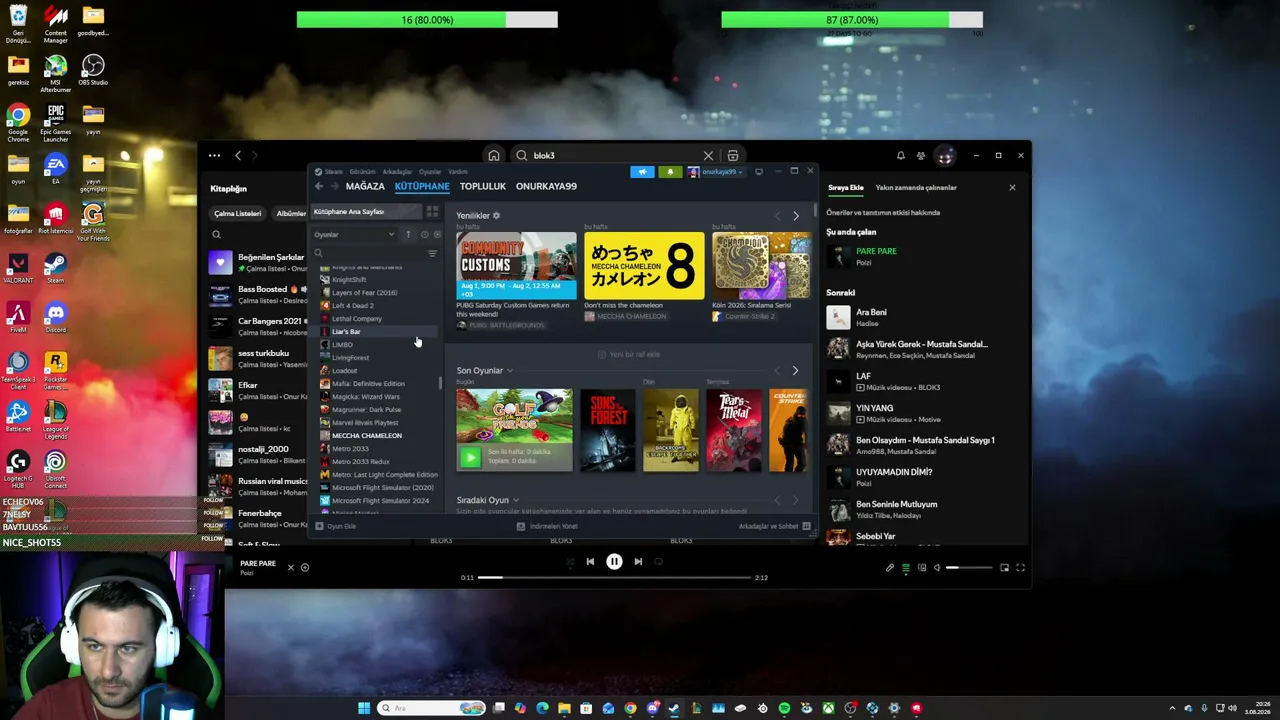The height and width of the screenshot is (720, 1280).
Task: Switch to the MAĞAZA tab in Steam
Action: coord(365,187)
